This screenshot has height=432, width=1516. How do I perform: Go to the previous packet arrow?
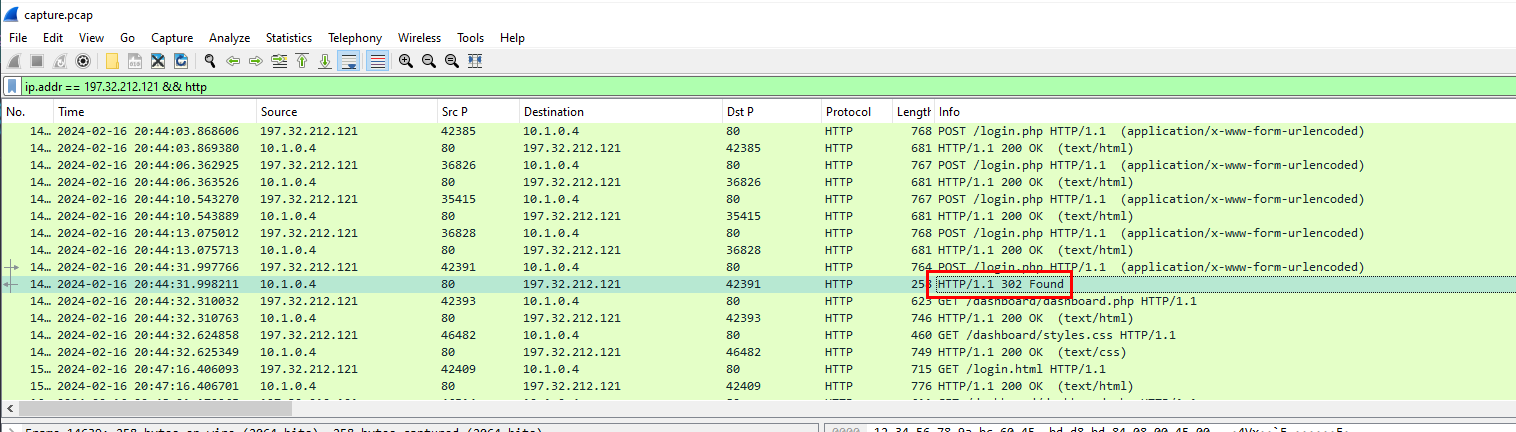[x=233, y=61]
